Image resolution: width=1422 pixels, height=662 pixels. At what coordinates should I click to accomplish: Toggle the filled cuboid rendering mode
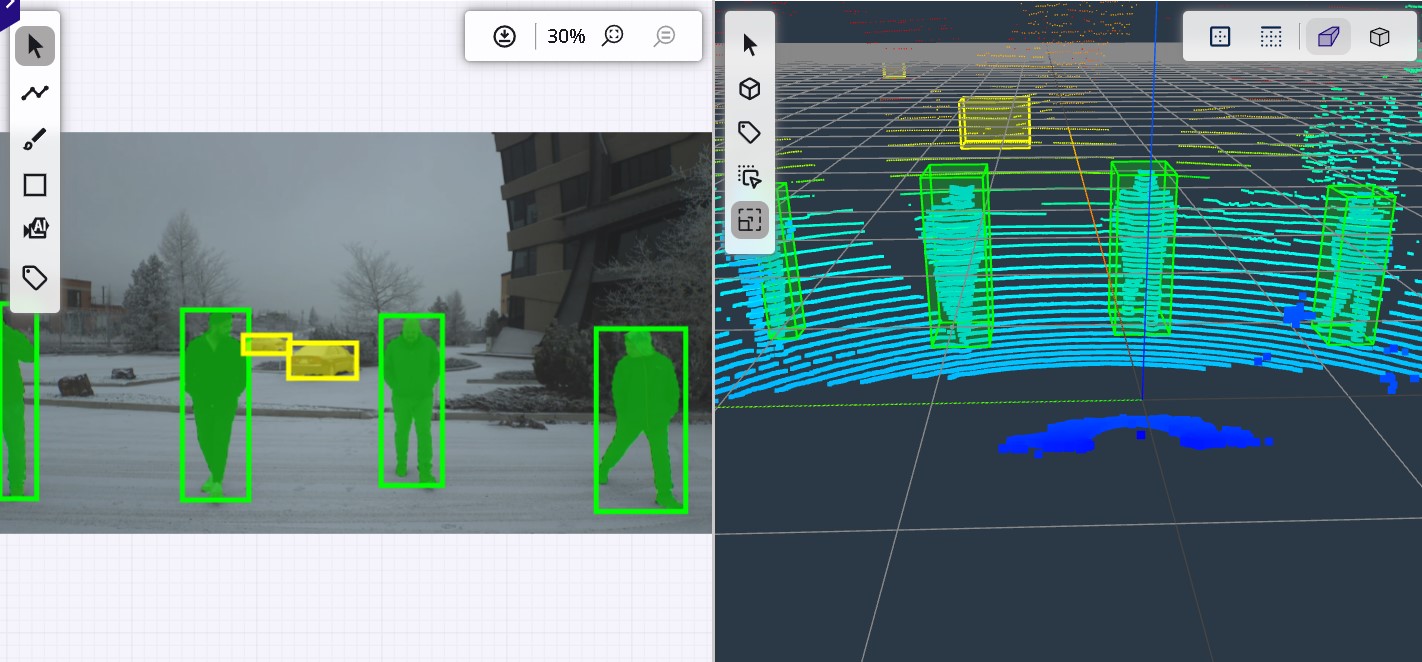[1327, 36]
